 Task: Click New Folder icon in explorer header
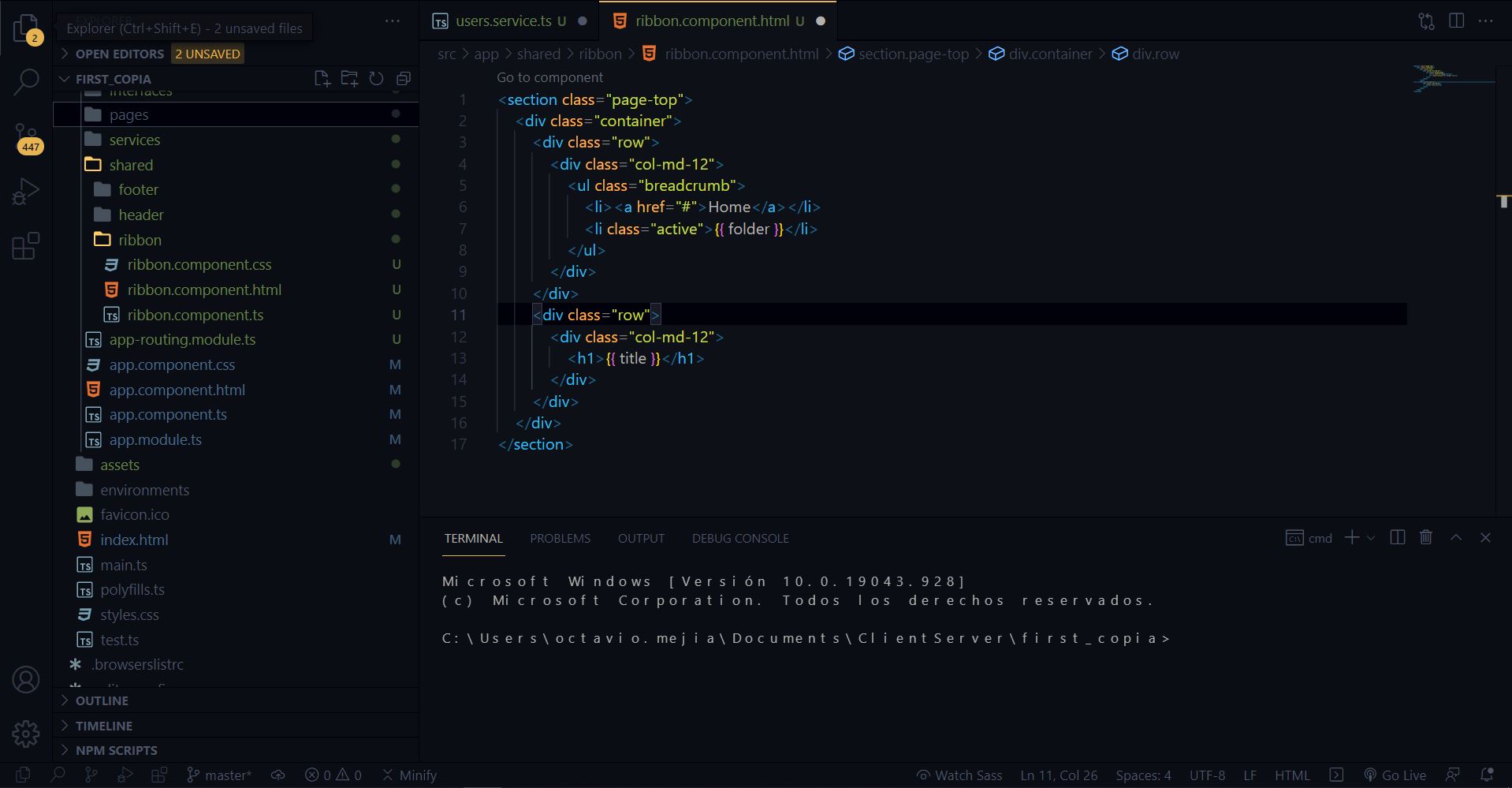[349, 78]
